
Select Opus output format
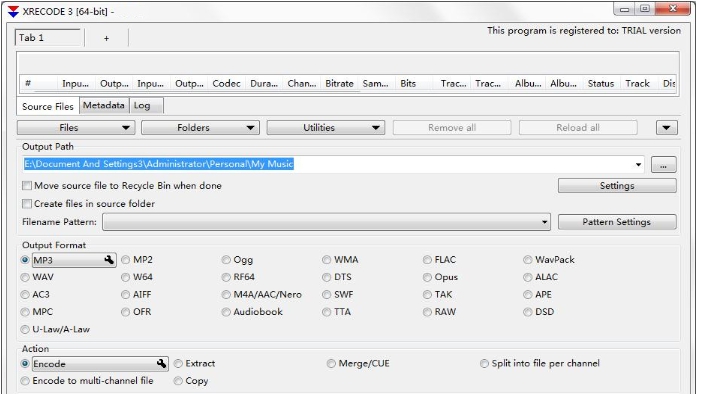427,277
